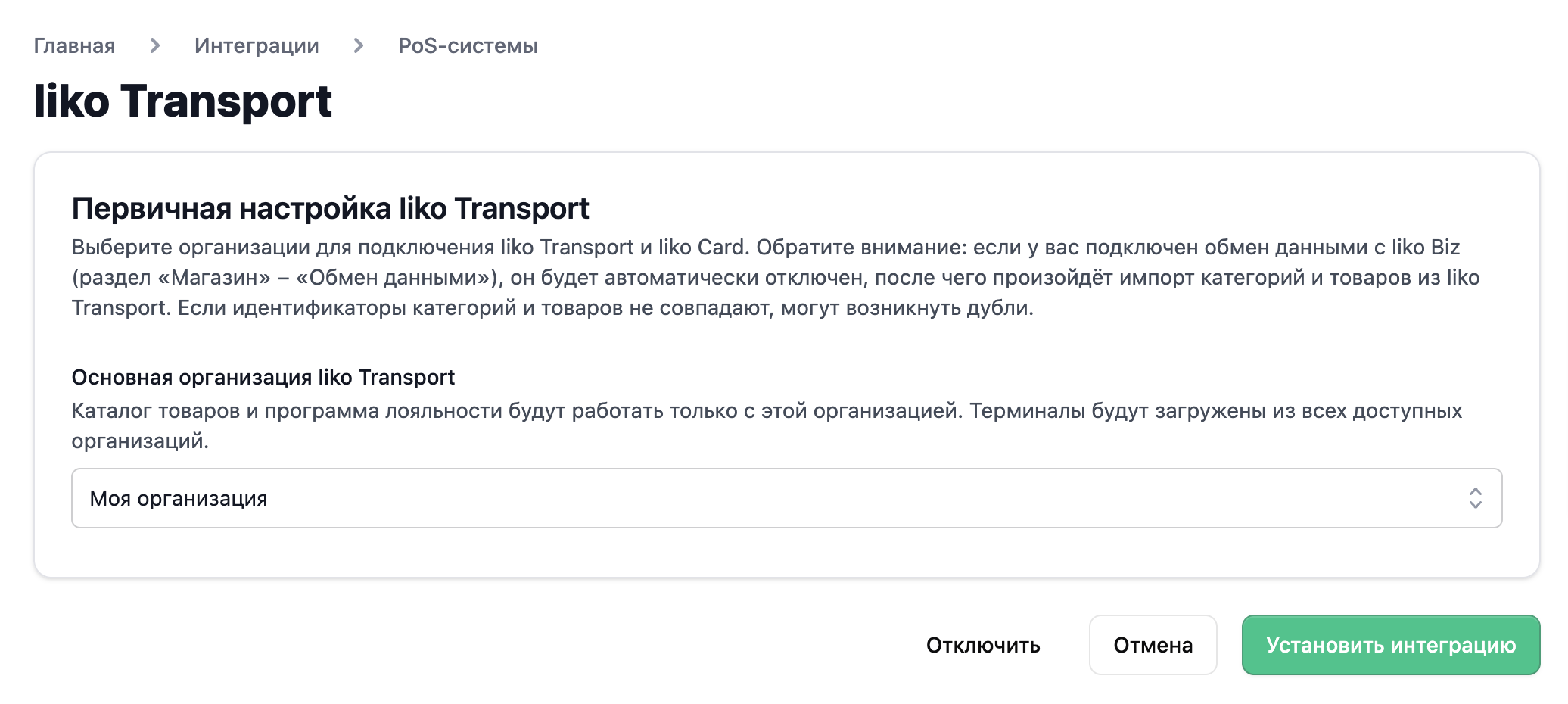Viewport: 1568px width, 704px height.
Task: Click the heading Первичная настройка iiko Transport
Action: point(330,208)
